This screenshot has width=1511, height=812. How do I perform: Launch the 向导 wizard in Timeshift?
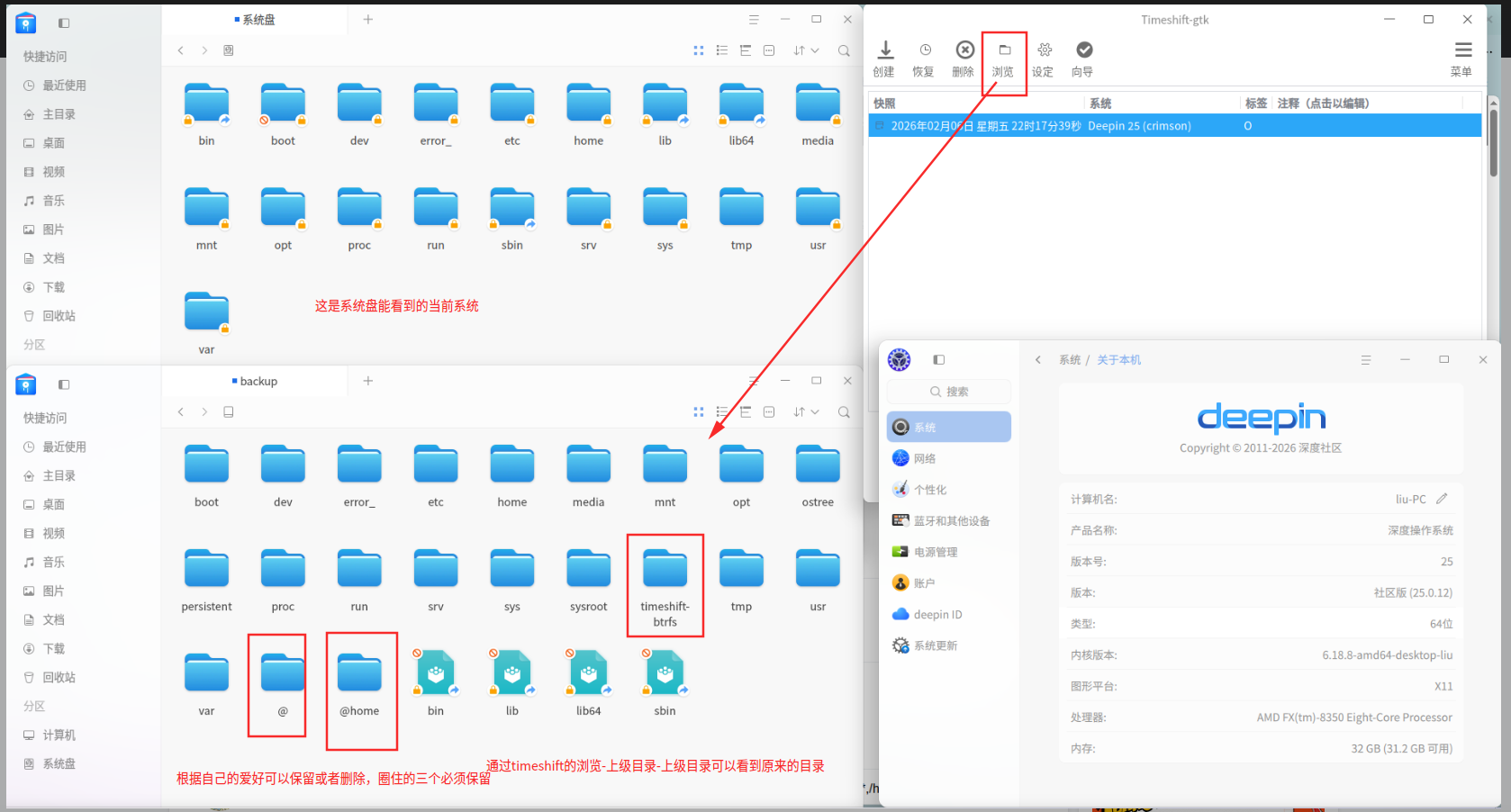(1083, 59)
